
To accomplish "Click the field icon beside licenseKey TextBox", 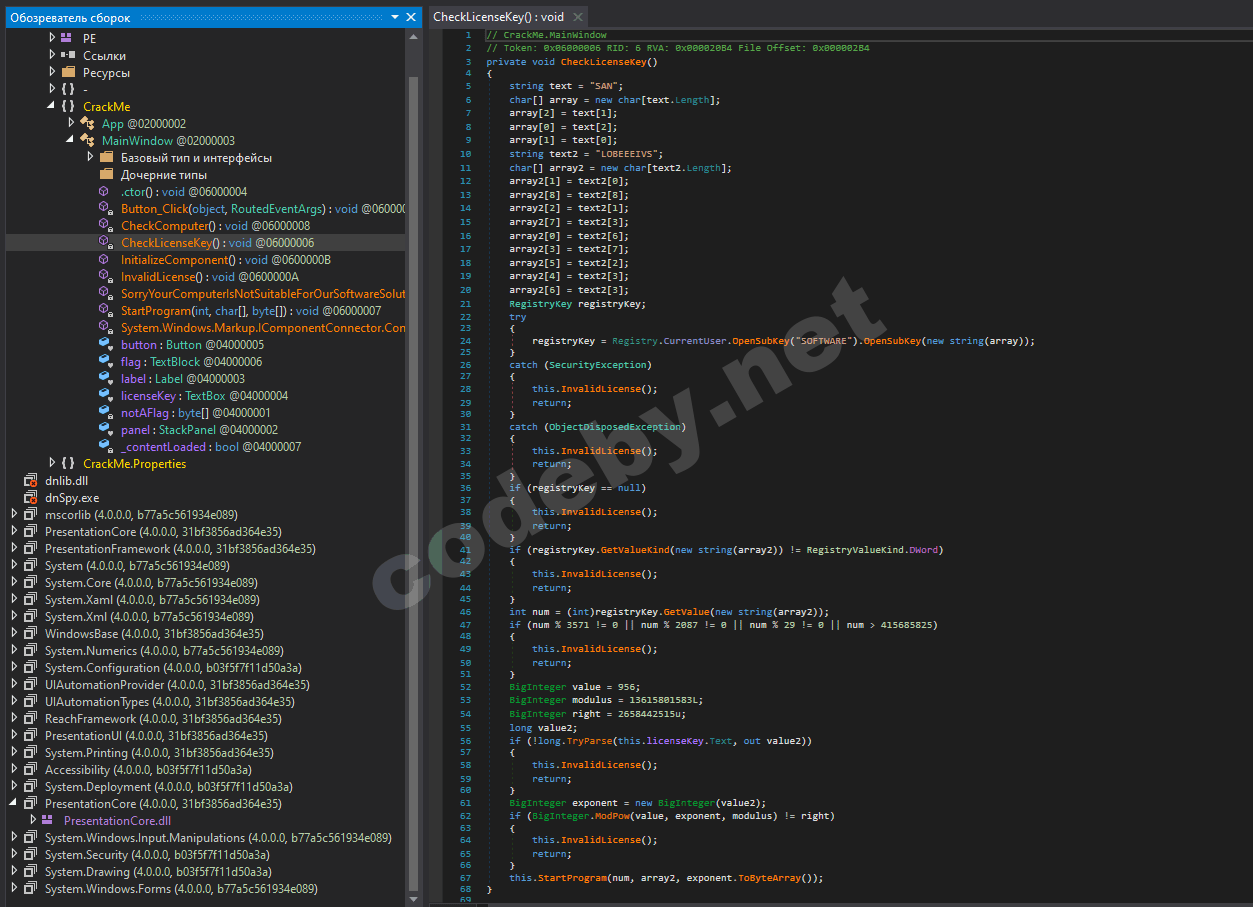I will [105, 395].
